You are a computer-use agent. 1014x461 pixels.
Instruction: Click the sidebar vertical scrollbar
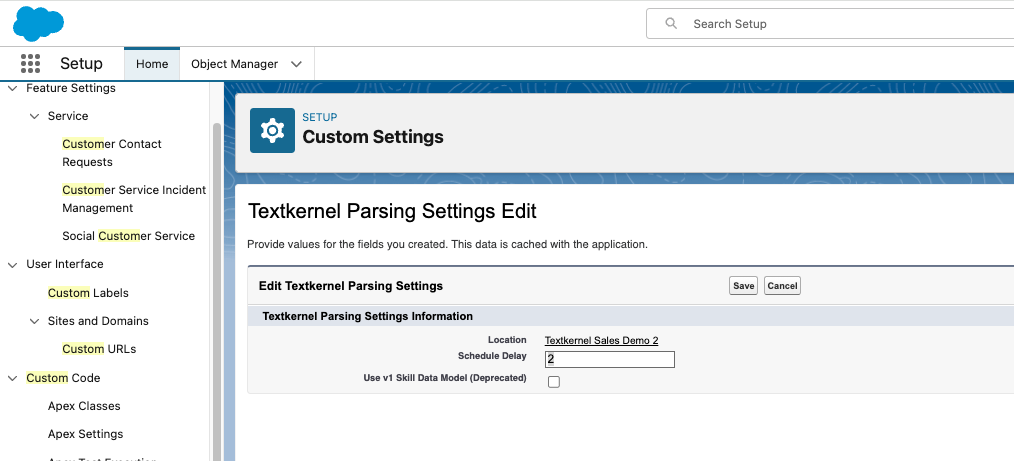click(217, 291)
